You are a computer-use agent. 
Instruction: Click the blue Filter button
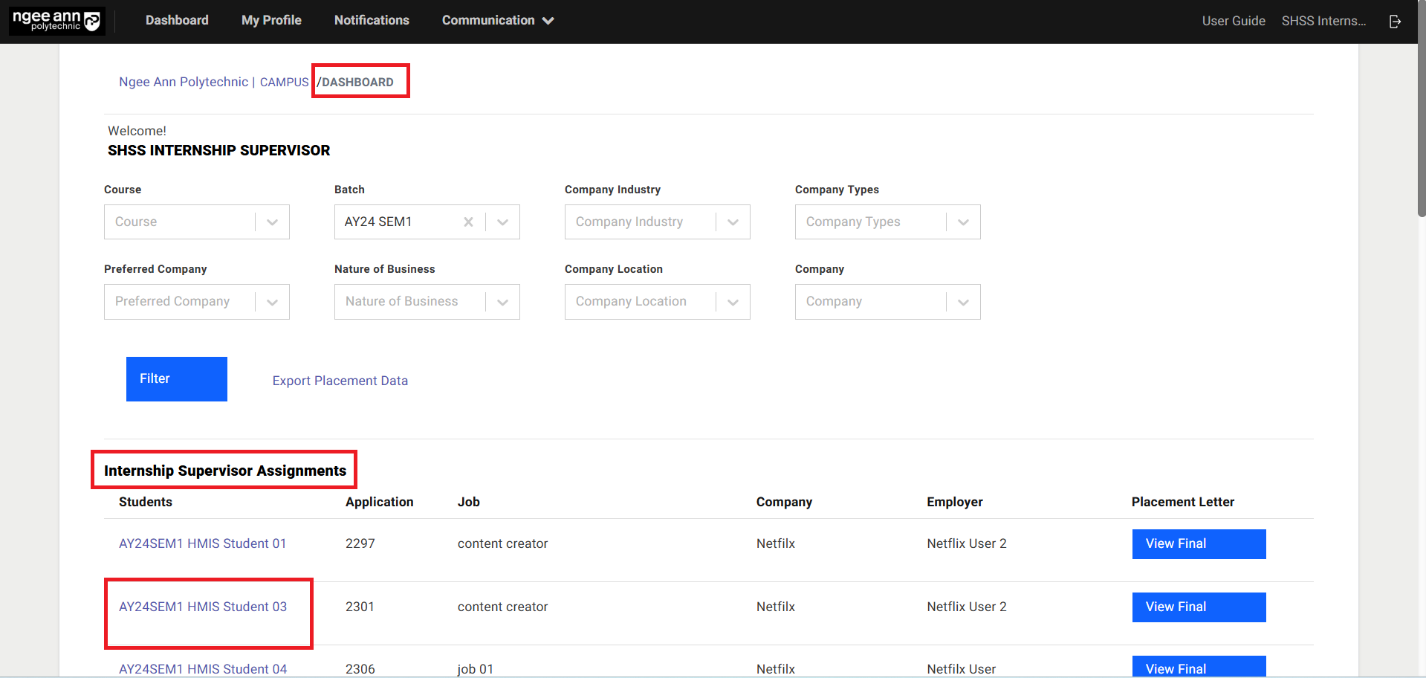(x=176, y=379)
